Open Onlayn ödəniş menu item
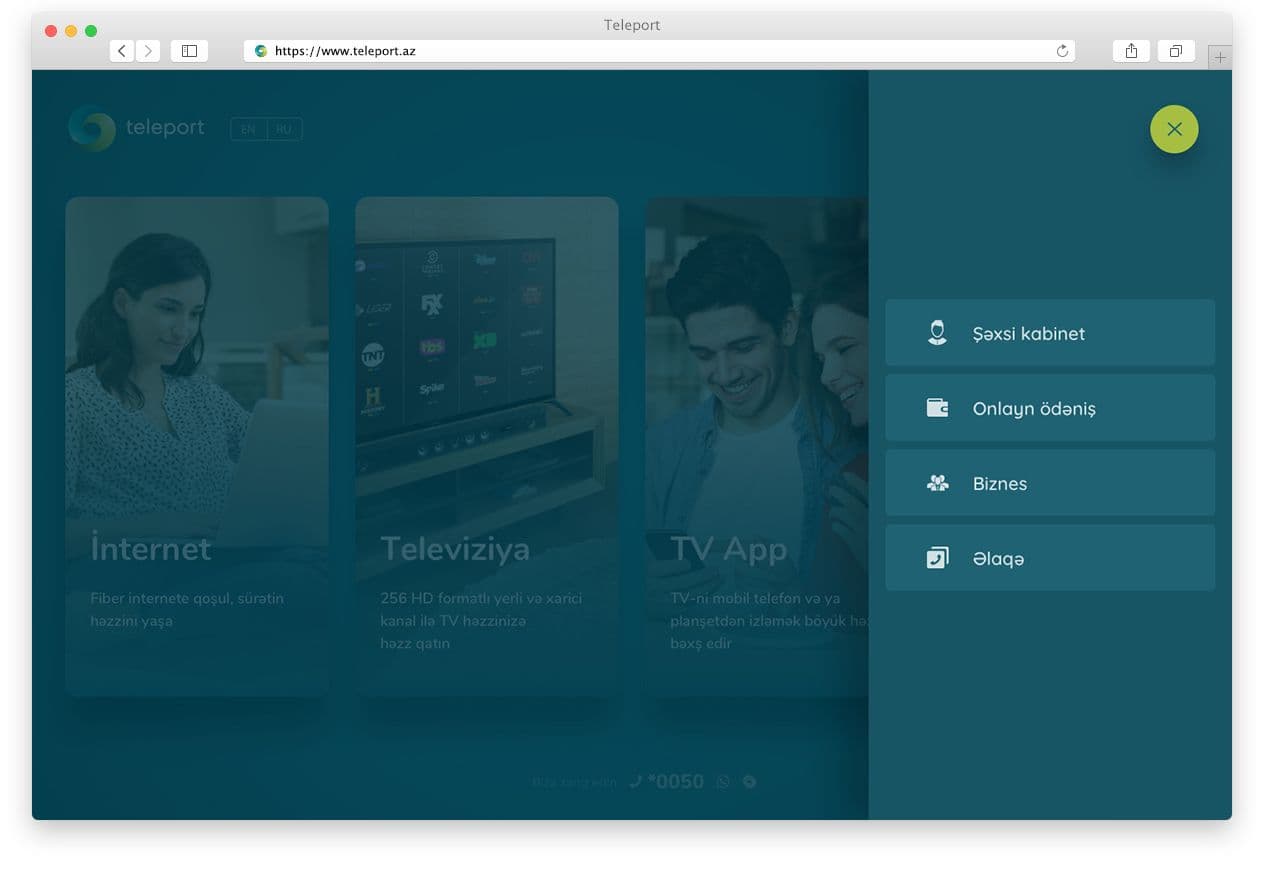Viewport: 1264px width, 890px height. click(1050, 408)
